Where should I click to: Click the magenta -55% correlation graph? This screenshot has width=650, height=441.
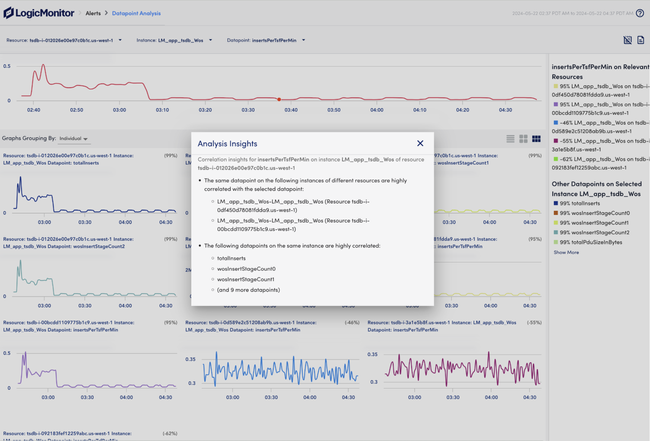pos(462,370)
